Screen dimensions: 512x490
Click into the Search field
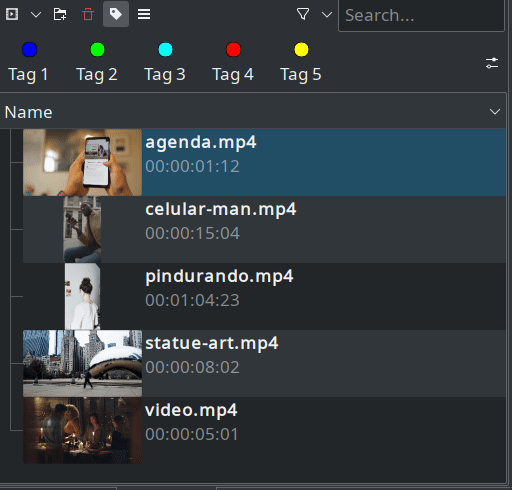pyautogui.click(x=421, y=16)
